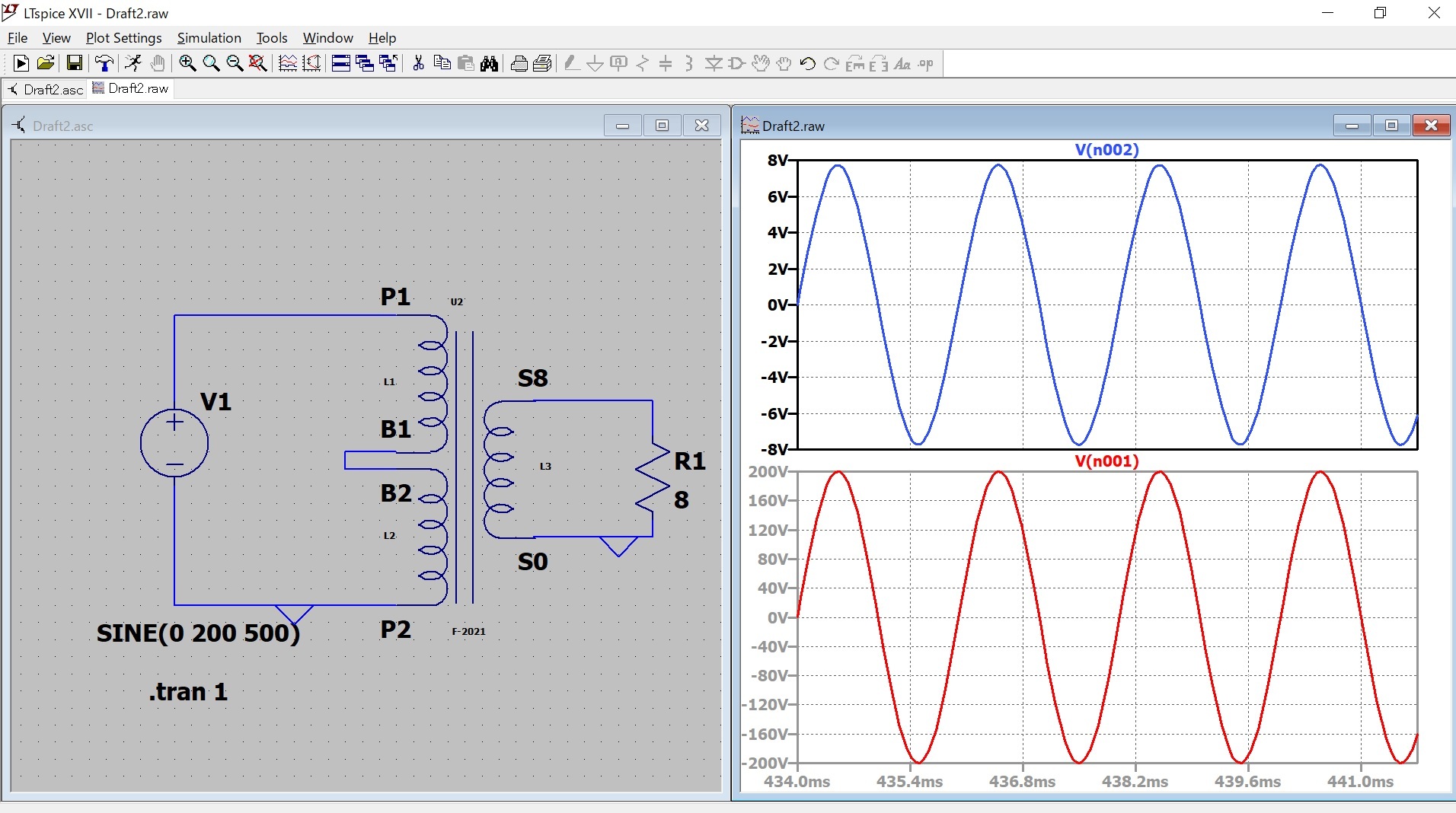Viewport: 1456px width, 813px height.
Task: Run the simulation with the running man icon
Action: (x=133, y=64)
